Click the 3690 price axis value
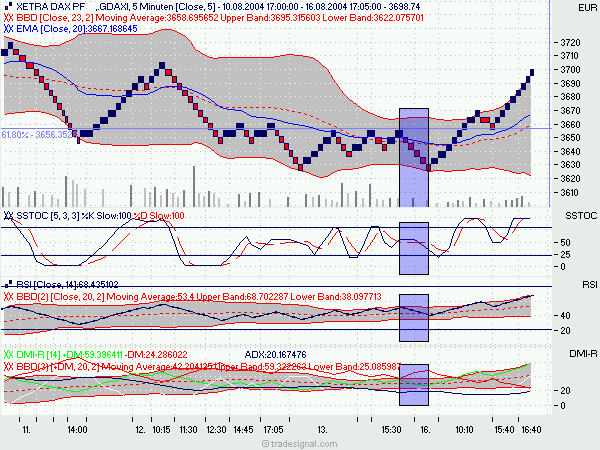 (570, 83)
